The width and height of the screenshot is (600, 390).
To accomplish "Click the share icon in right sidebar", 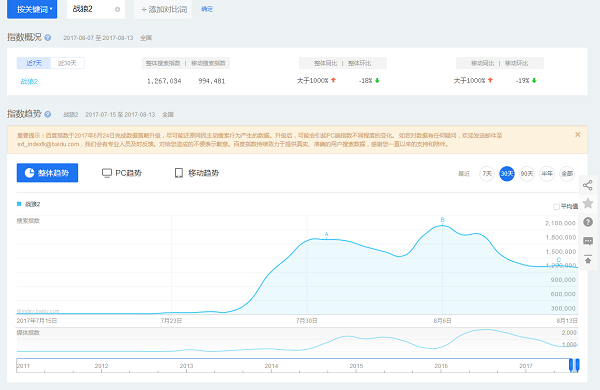I will 588,186.
